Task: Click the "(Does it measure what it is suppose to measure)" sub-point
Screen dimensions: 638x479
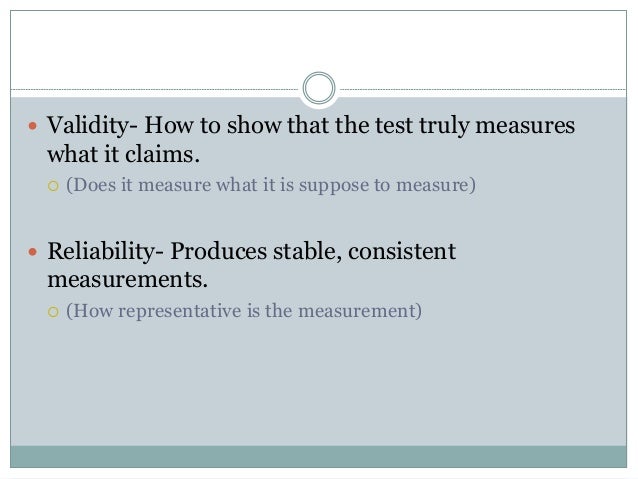Action: click(268, 185)
